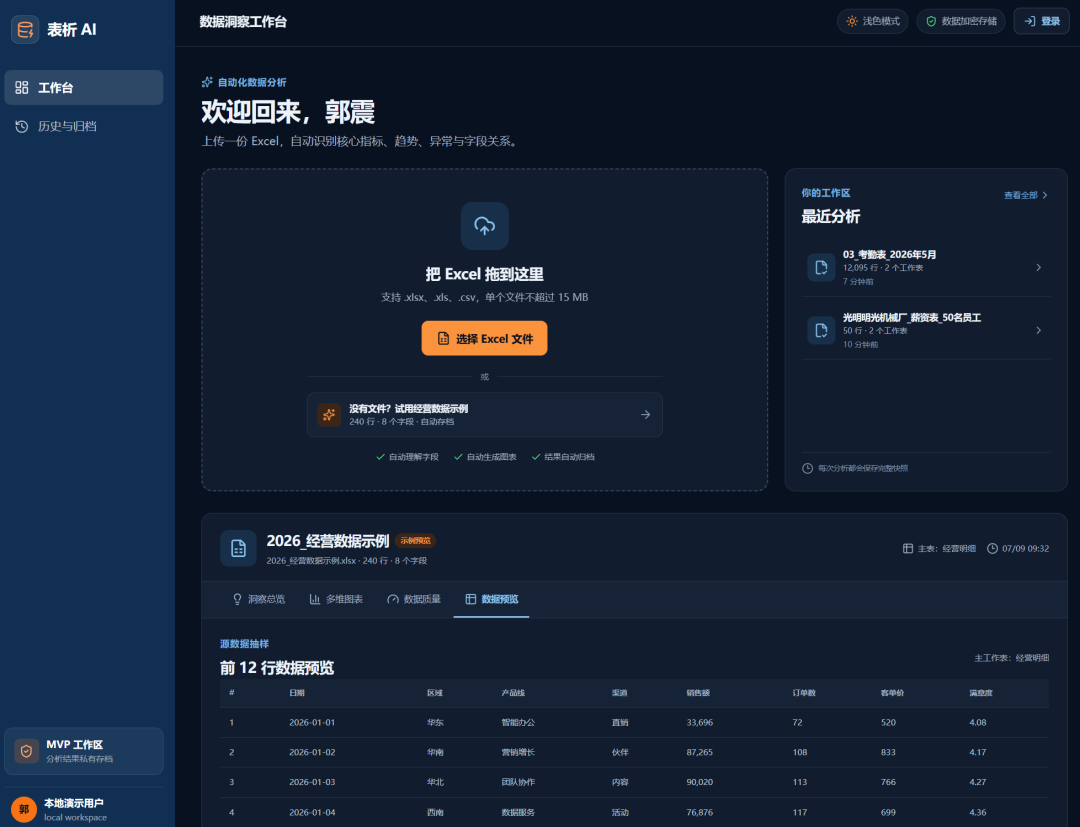The width and height of the screenshot is (1080, 827).
Task: Expand the 03_考勤表 entry chevron
Action: (1039, 267)
